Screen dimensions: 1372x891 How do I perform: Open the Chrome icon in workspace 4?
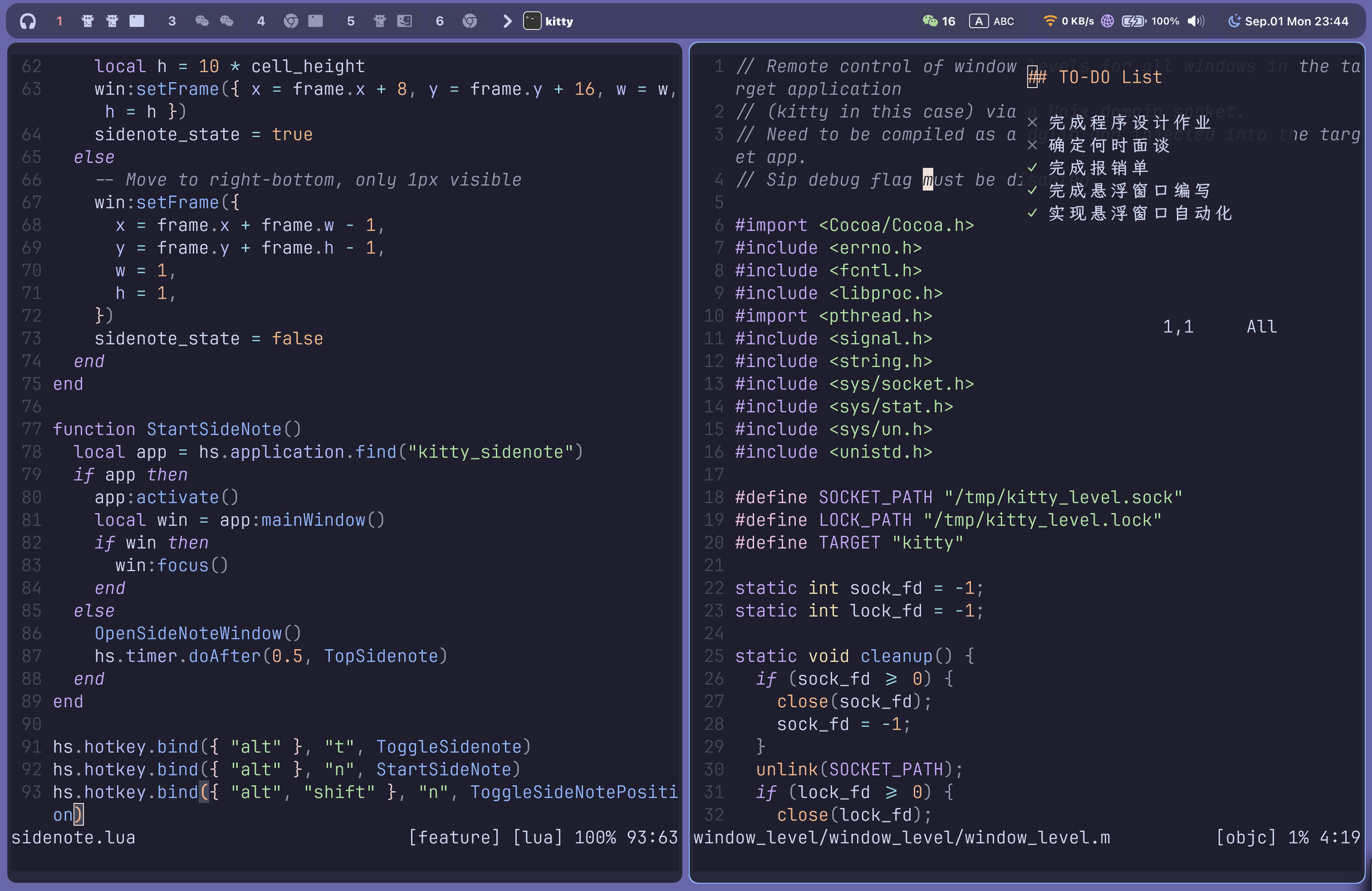point(290,21)
